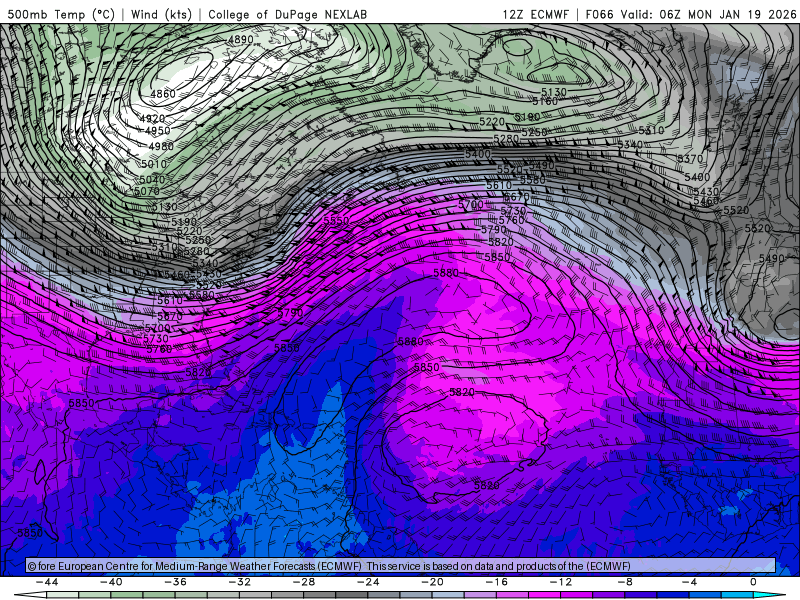Click the 'MON JAN 19 2026' valid date
This screenshot has height=600, width=800.
tap(741, 14)
